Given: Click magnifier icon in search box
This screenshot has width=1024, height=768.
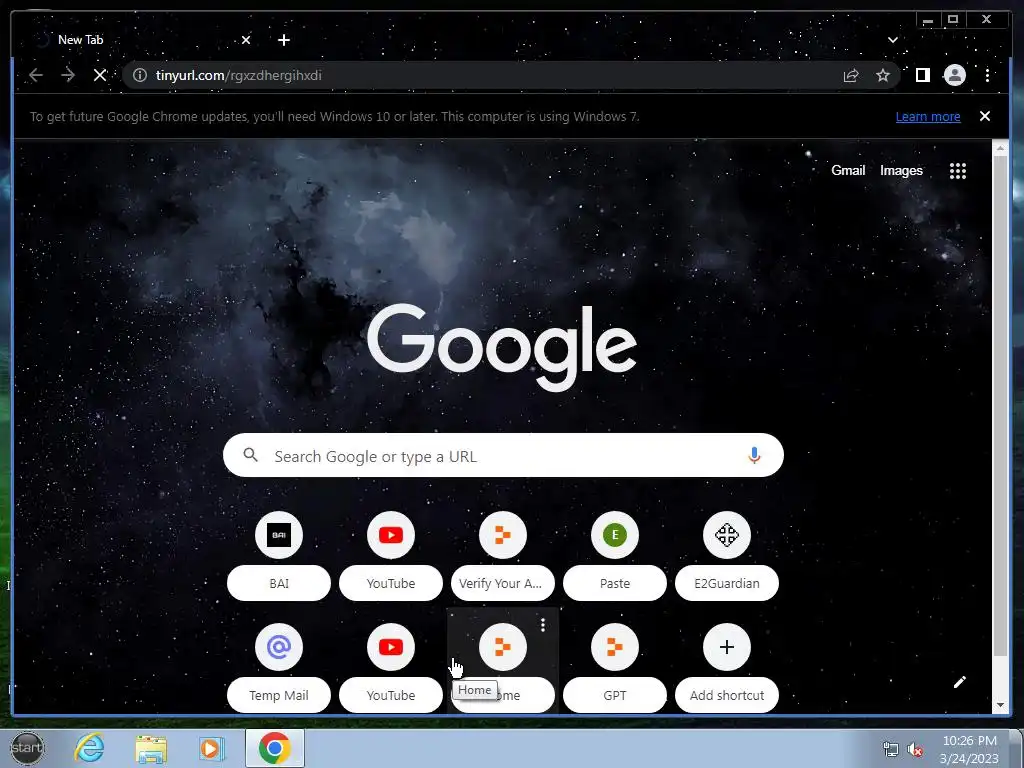Looking at the screenshot, I should pos(251,455).
